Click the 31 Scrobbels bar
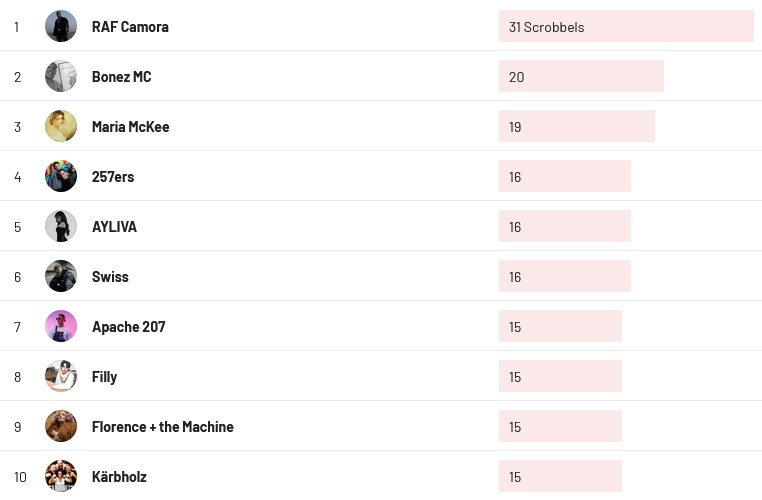Image resolution: width=762 pixels, height=500 pixels. (x=625, y=27)
